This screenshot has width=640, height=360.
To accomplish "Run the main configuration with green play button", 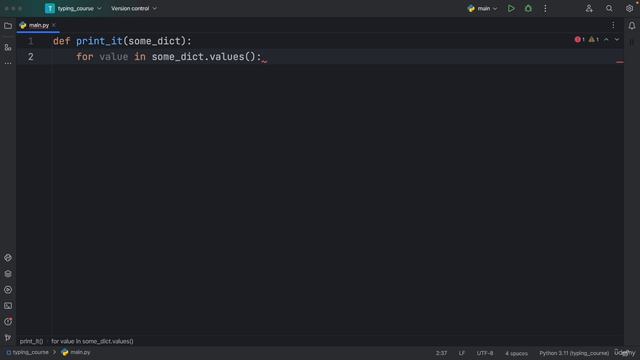I will point(511,8).
